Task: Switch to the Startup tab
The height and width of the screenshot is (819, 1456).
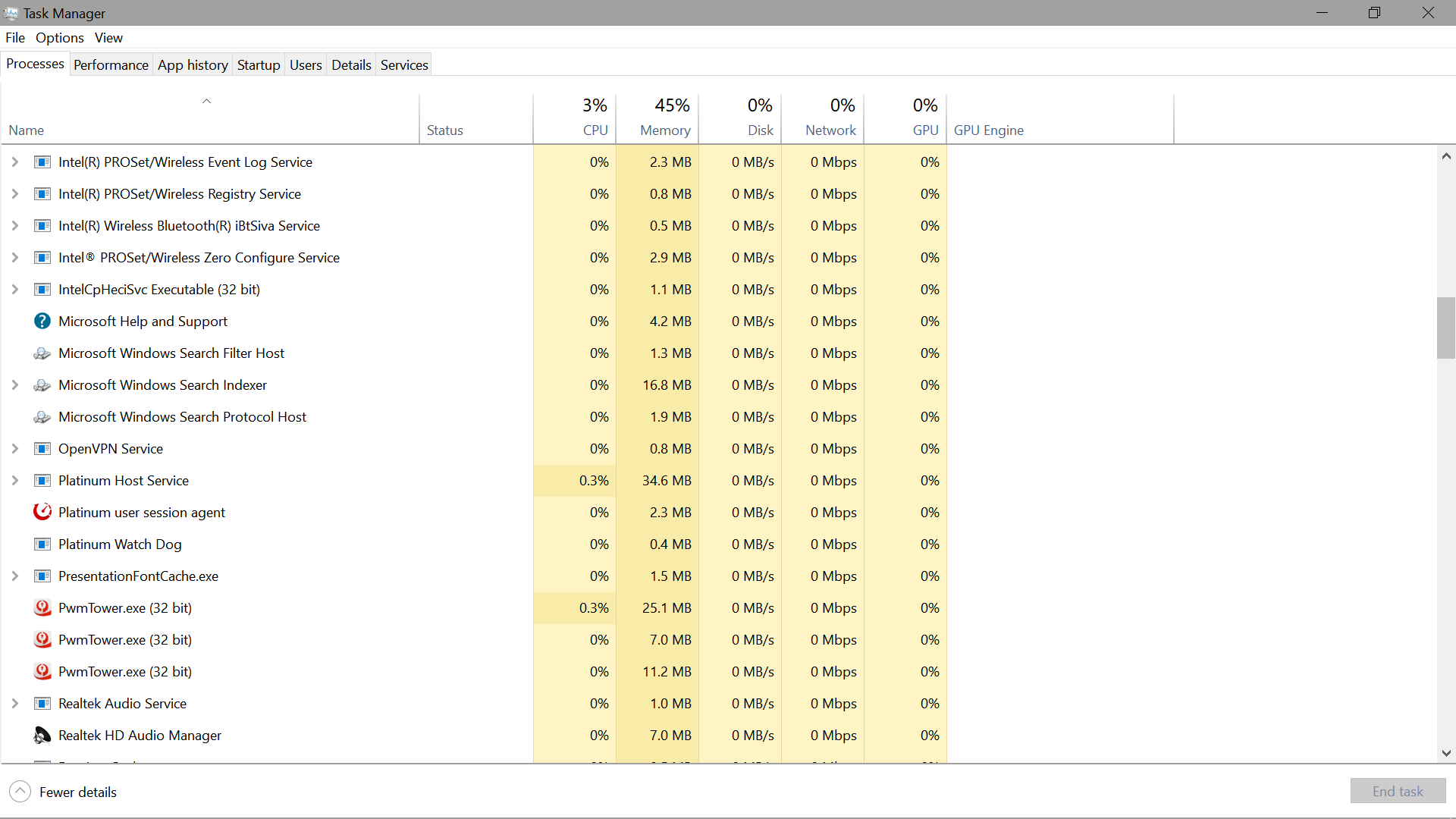Action: (x=259, y=65)
